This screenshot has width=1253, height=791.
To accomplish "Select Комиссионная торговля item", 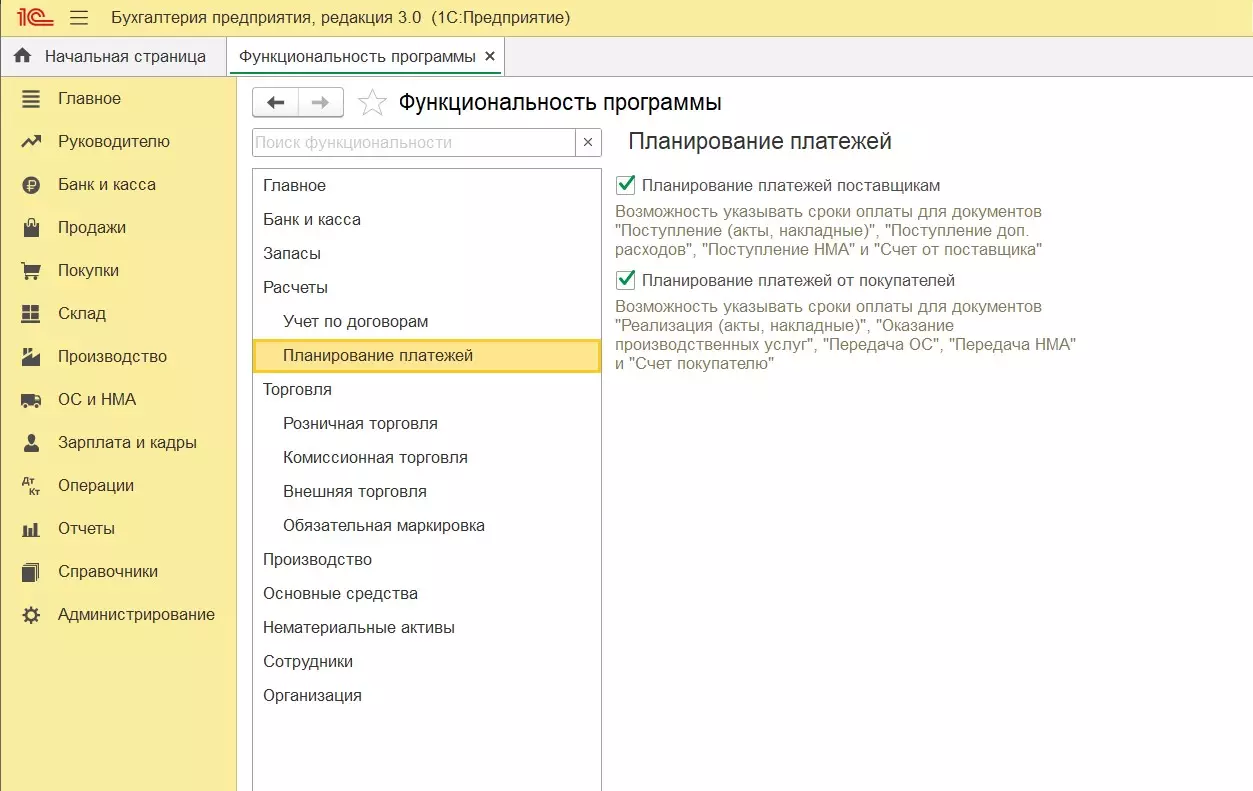I will [x=427, y=457].
